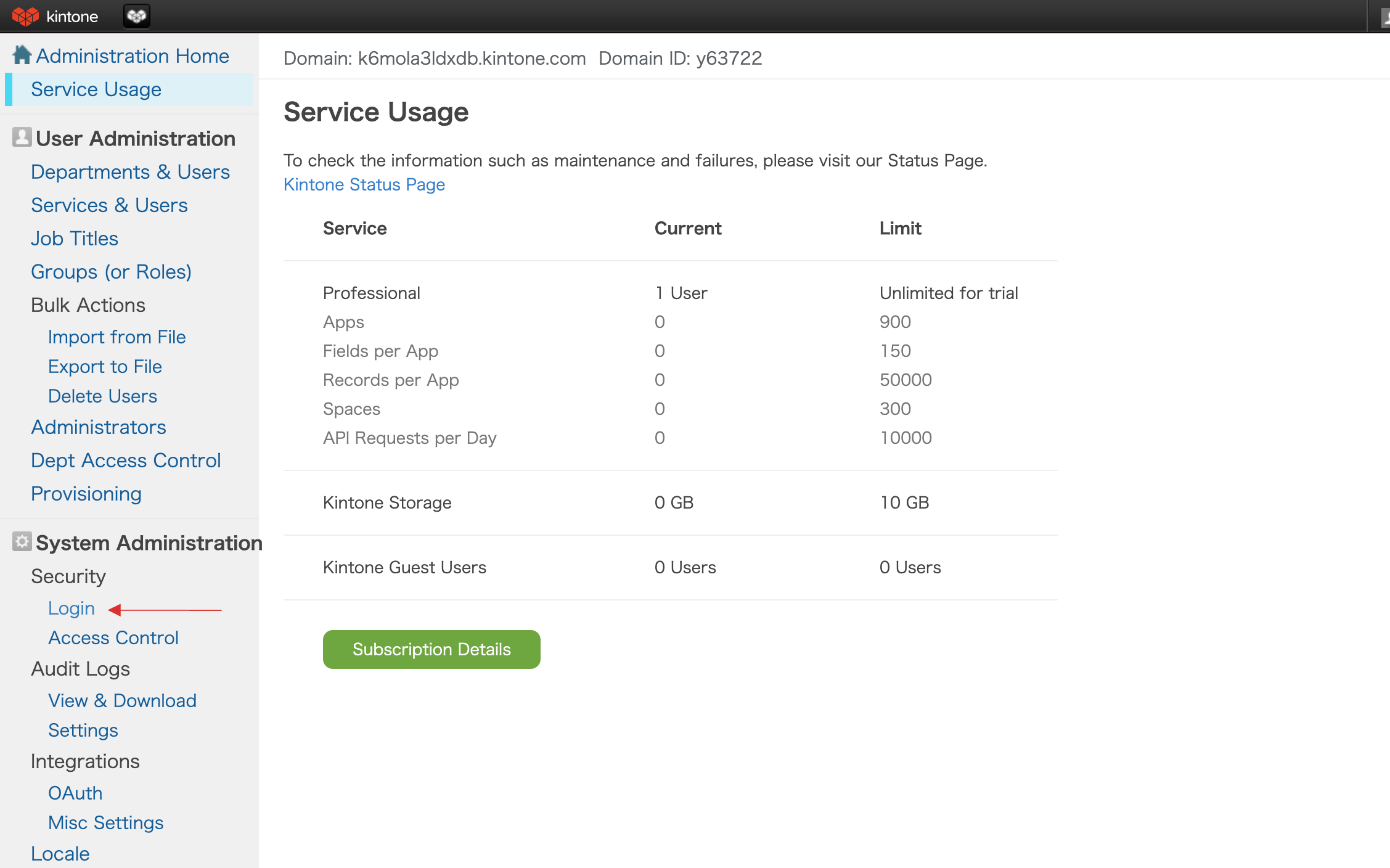Click the kintone logo in the header
The image size is (1390, 868).
click(55, 16)
